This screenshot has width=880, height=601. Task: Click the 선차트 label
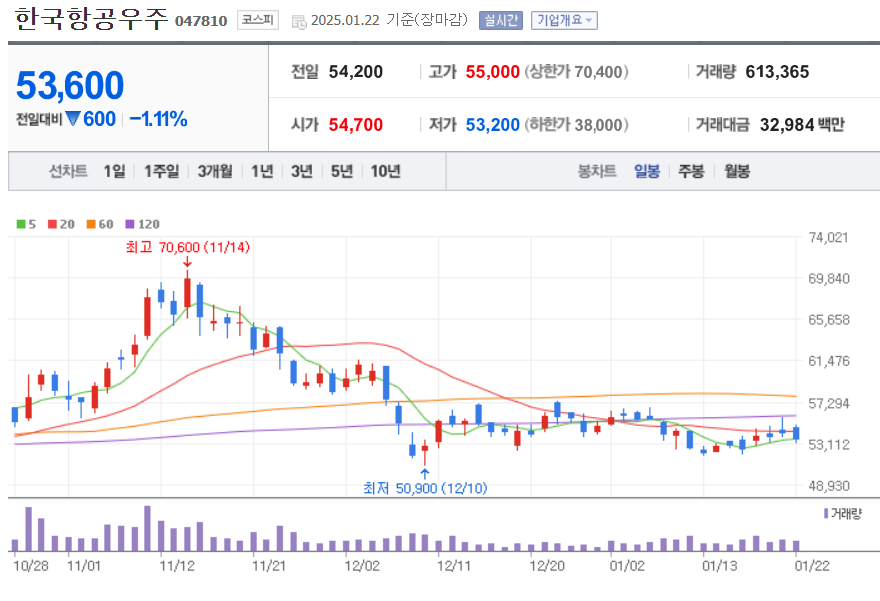coord(68,171)
